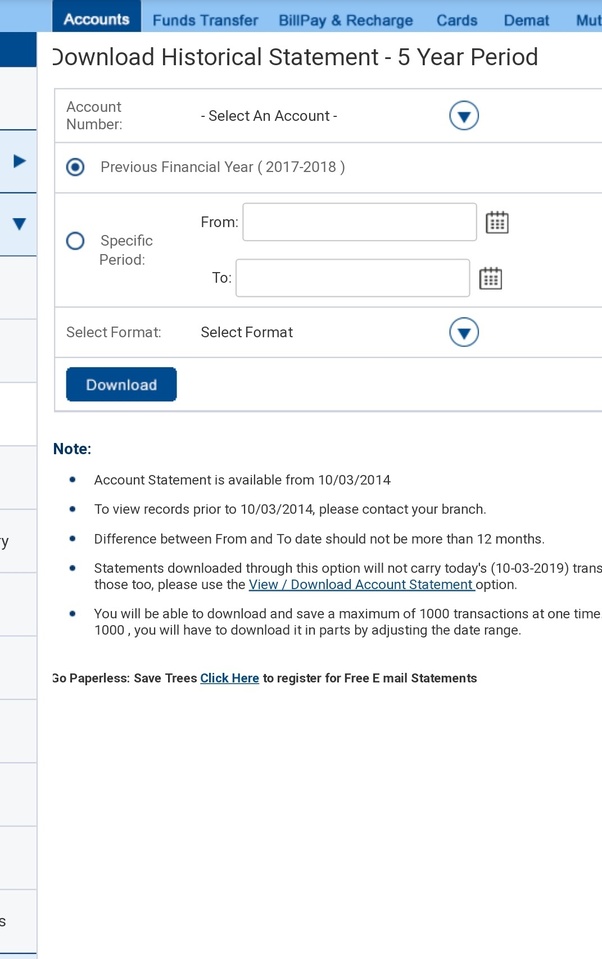Click Here link to register e-statements
Viewport: 602px width, 959px height.
[x=229, y=678]
